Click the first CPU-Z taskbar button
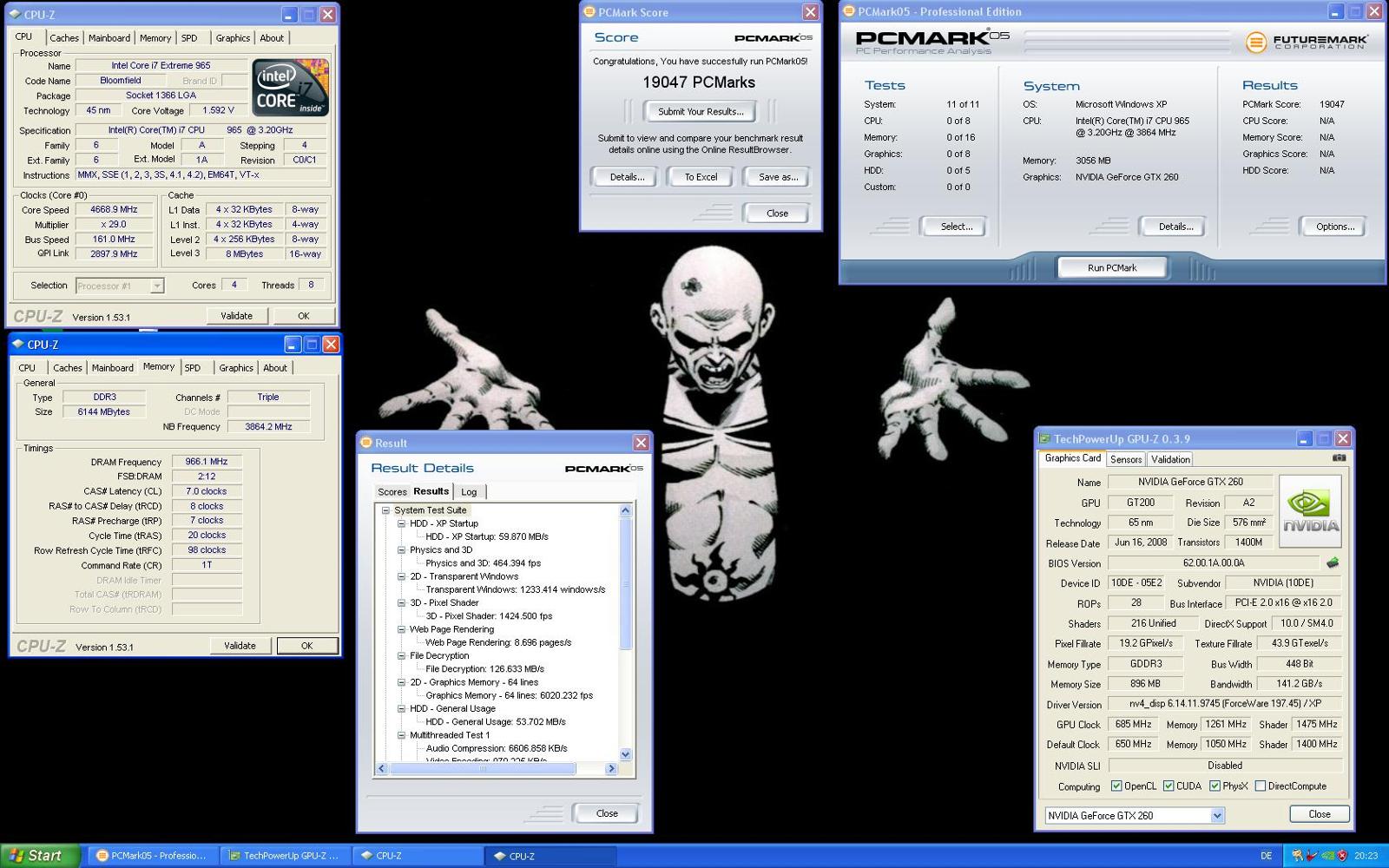 pos(418,856)
